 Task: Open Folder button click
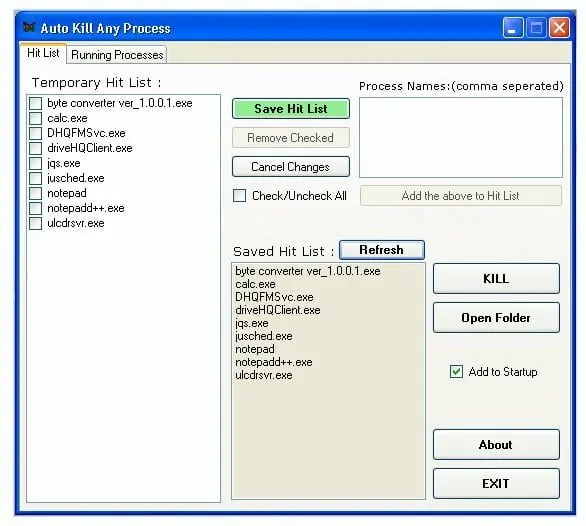point(496,318)
